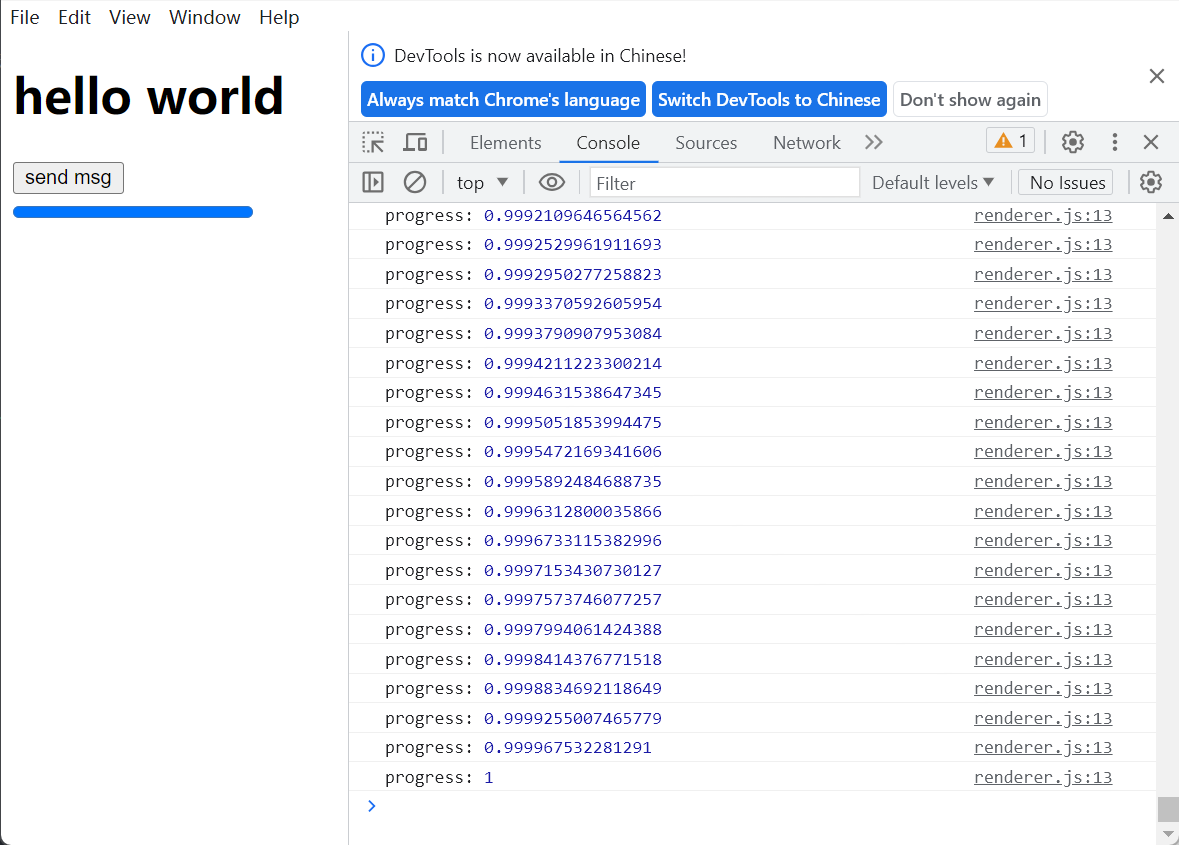Open renderer.js:13 link for progress: 1
1179x845 pixels.
click(x=1043, y=777)
